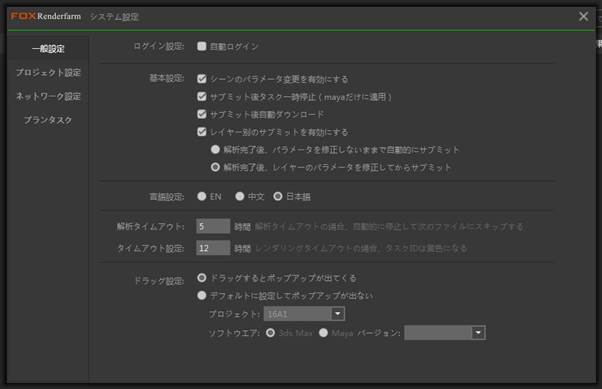Uncheck サブミット後タスク一時停止 checkbox

[202, 96]
